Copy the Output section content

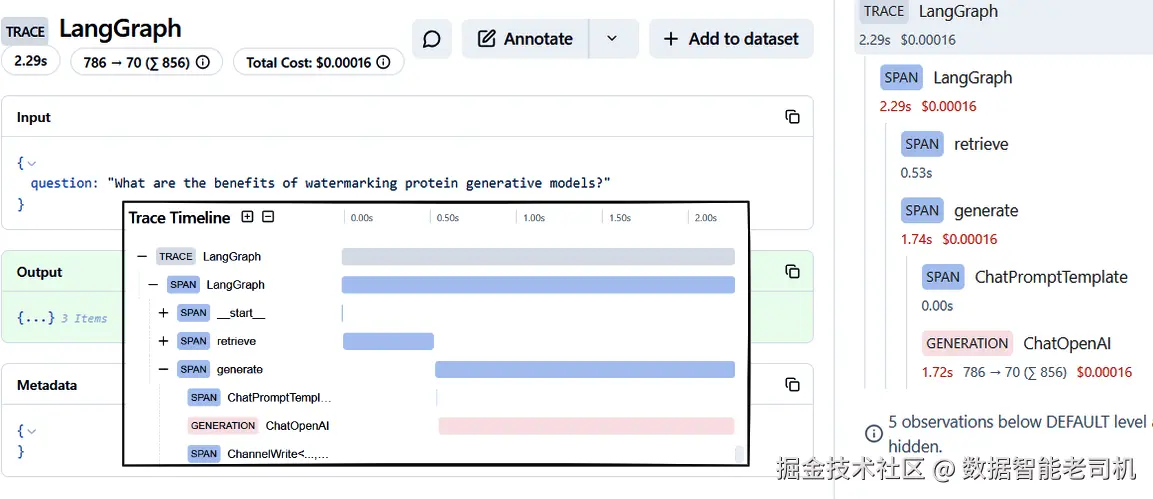[x=792, y=272]
